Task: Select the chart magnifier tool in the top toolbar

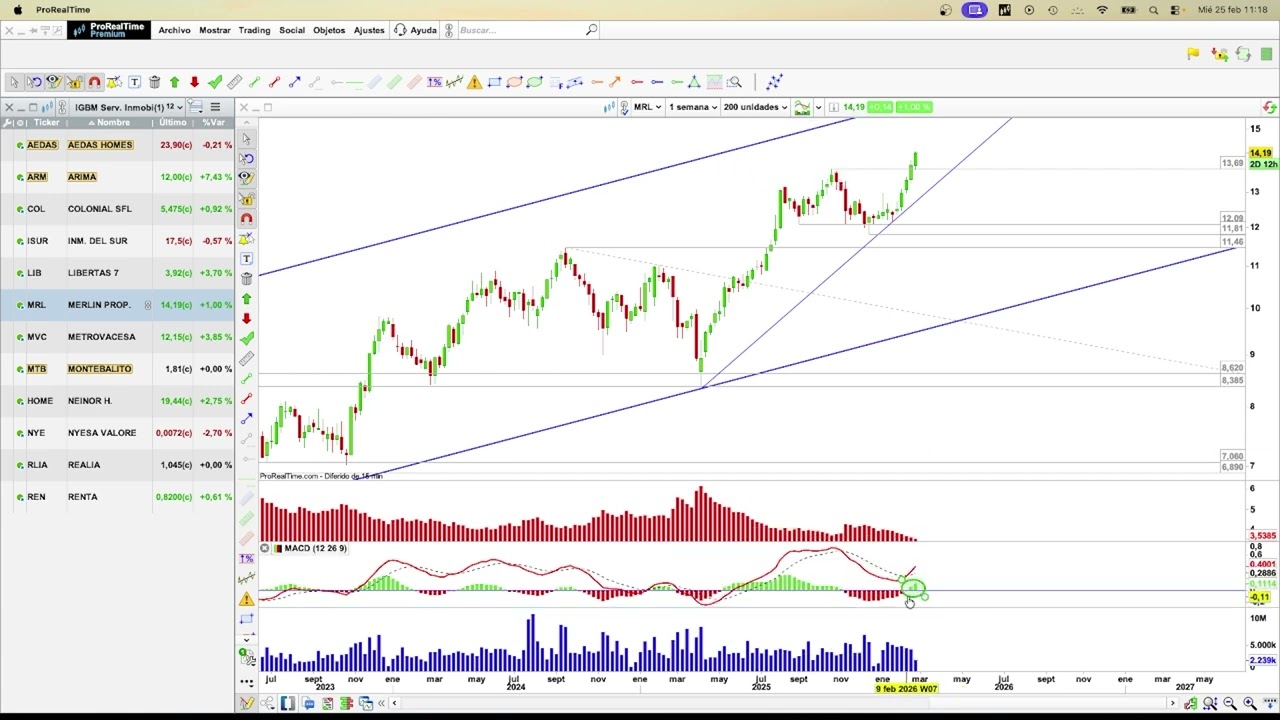Action: [734, 82]
